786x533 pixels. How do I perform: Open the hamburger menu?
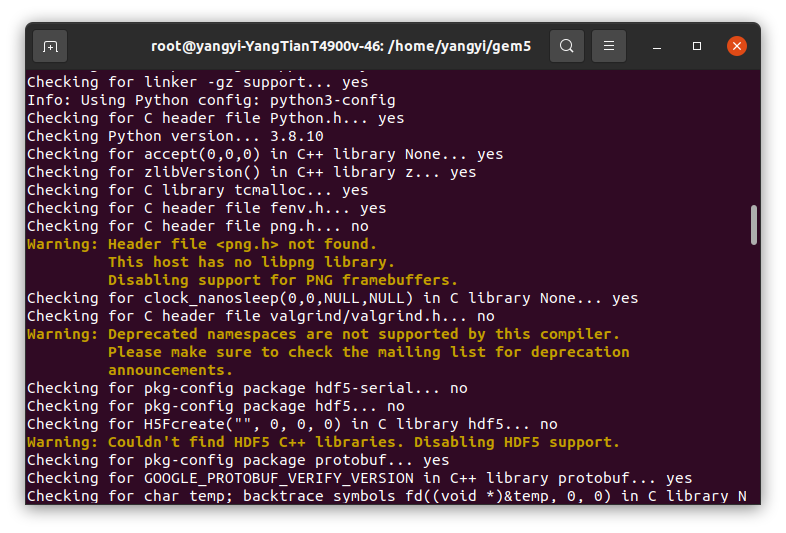point(609,46)
